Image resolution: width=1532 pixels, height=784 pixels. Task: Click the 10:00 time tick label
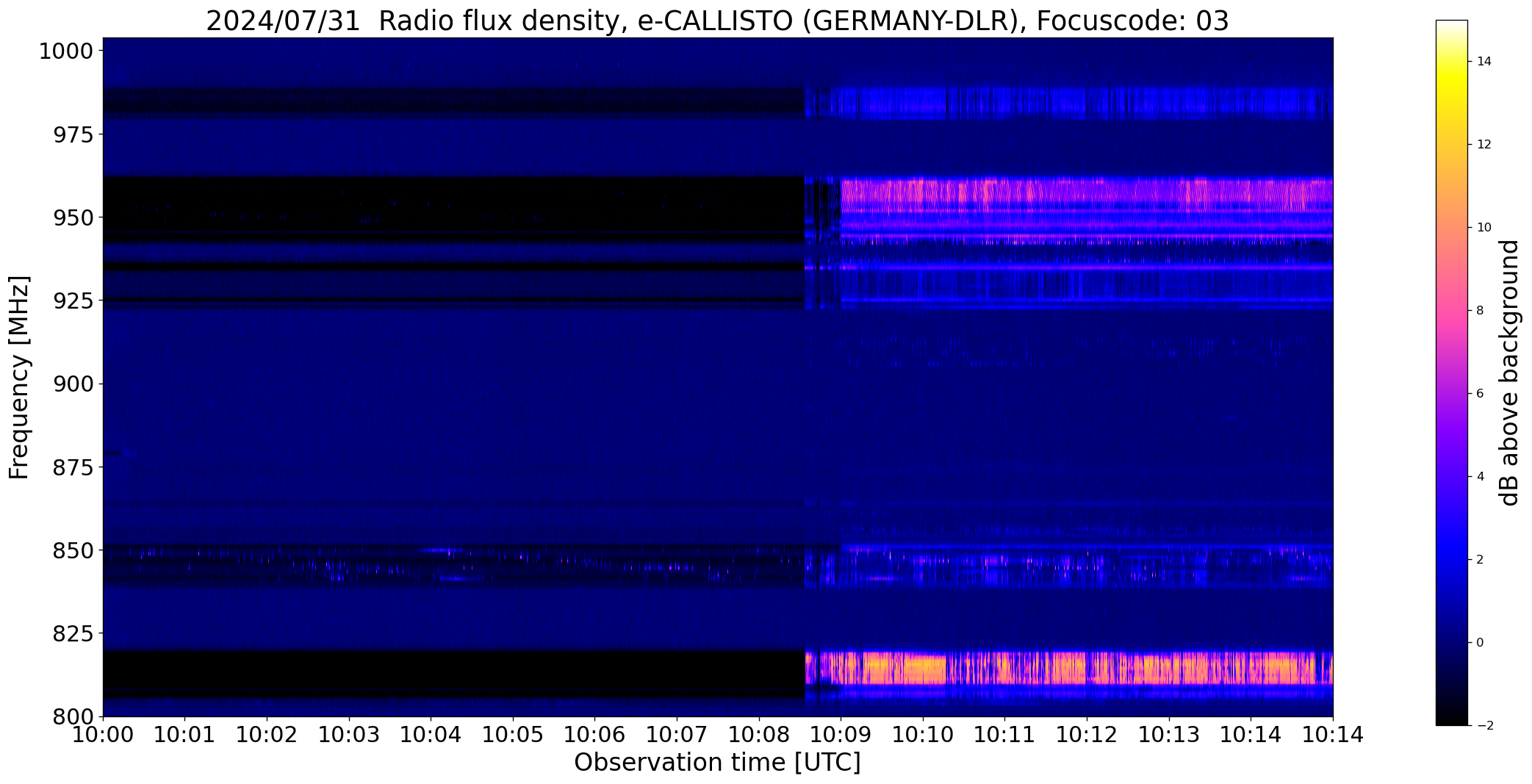[103, 735]
